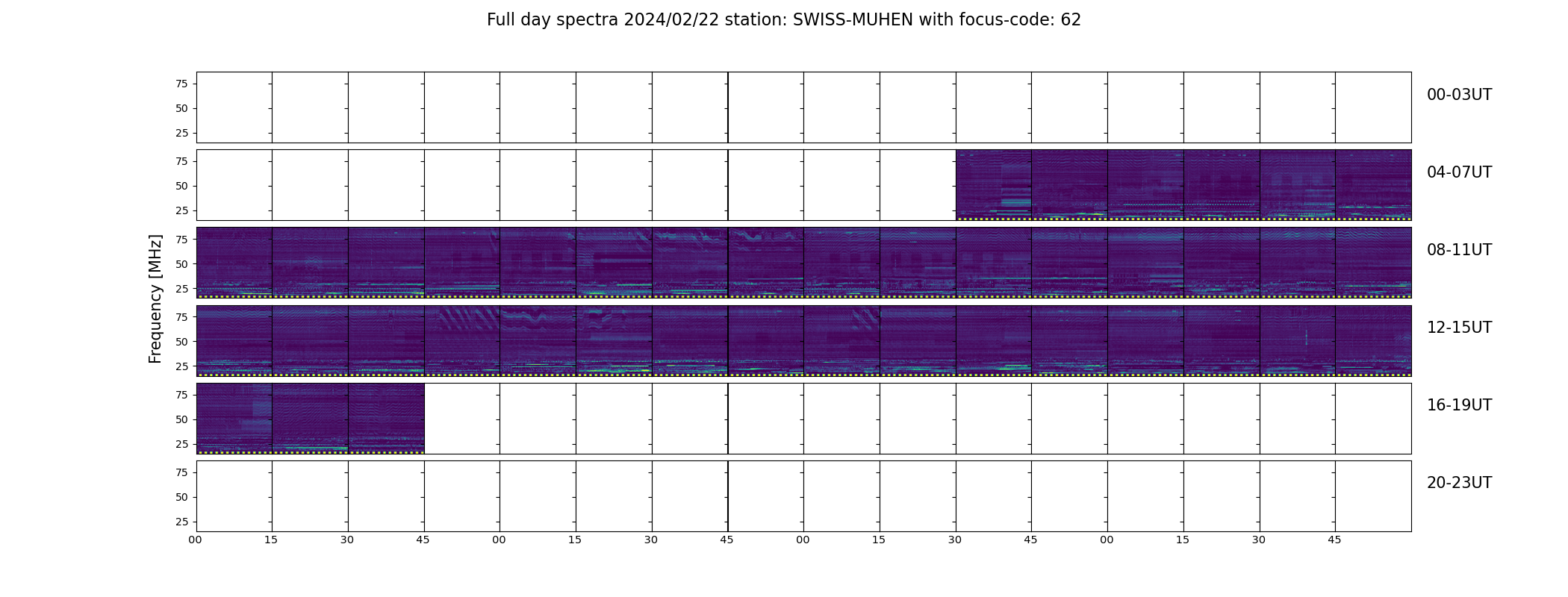Screen dimensions: 1568x597
Task: Click the '16-19UT' row label
Action: point(1459,405)
